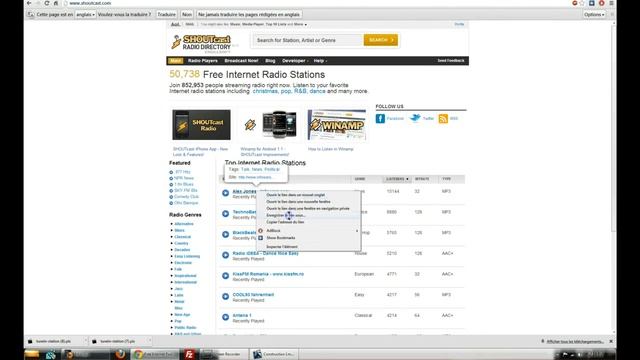Click 'Afficher tous les téléchargements'
Viewport: 640px width, 360px height.
[575, 341]
